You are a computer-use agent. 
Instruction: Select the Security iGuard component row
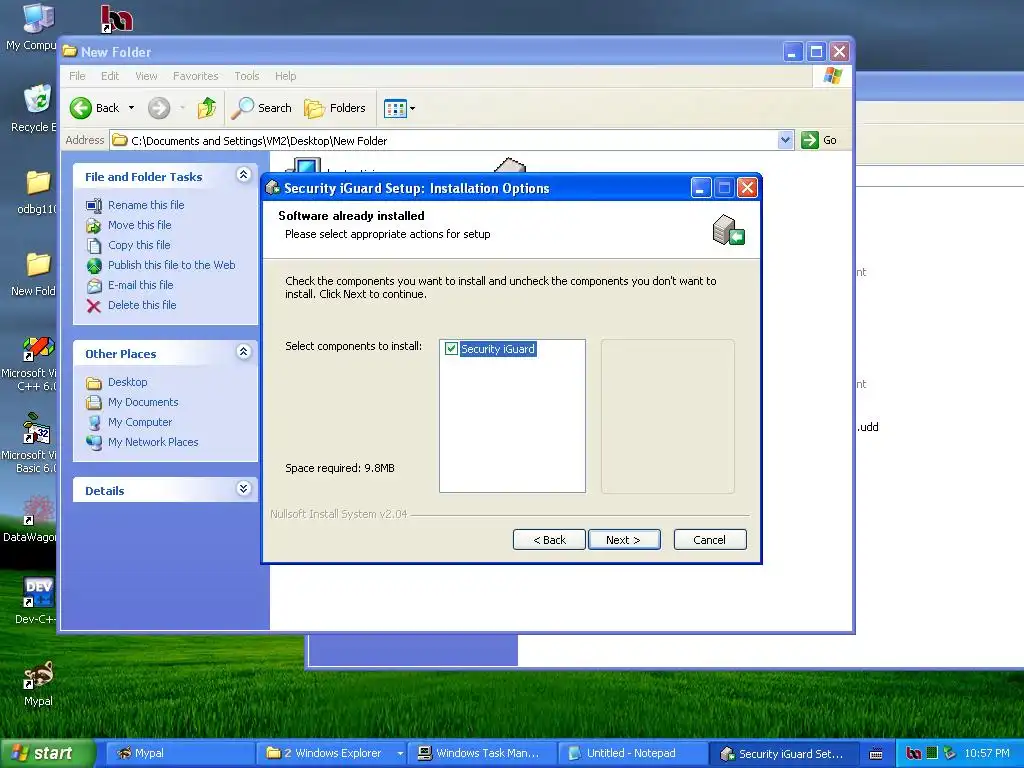point(498,349)
